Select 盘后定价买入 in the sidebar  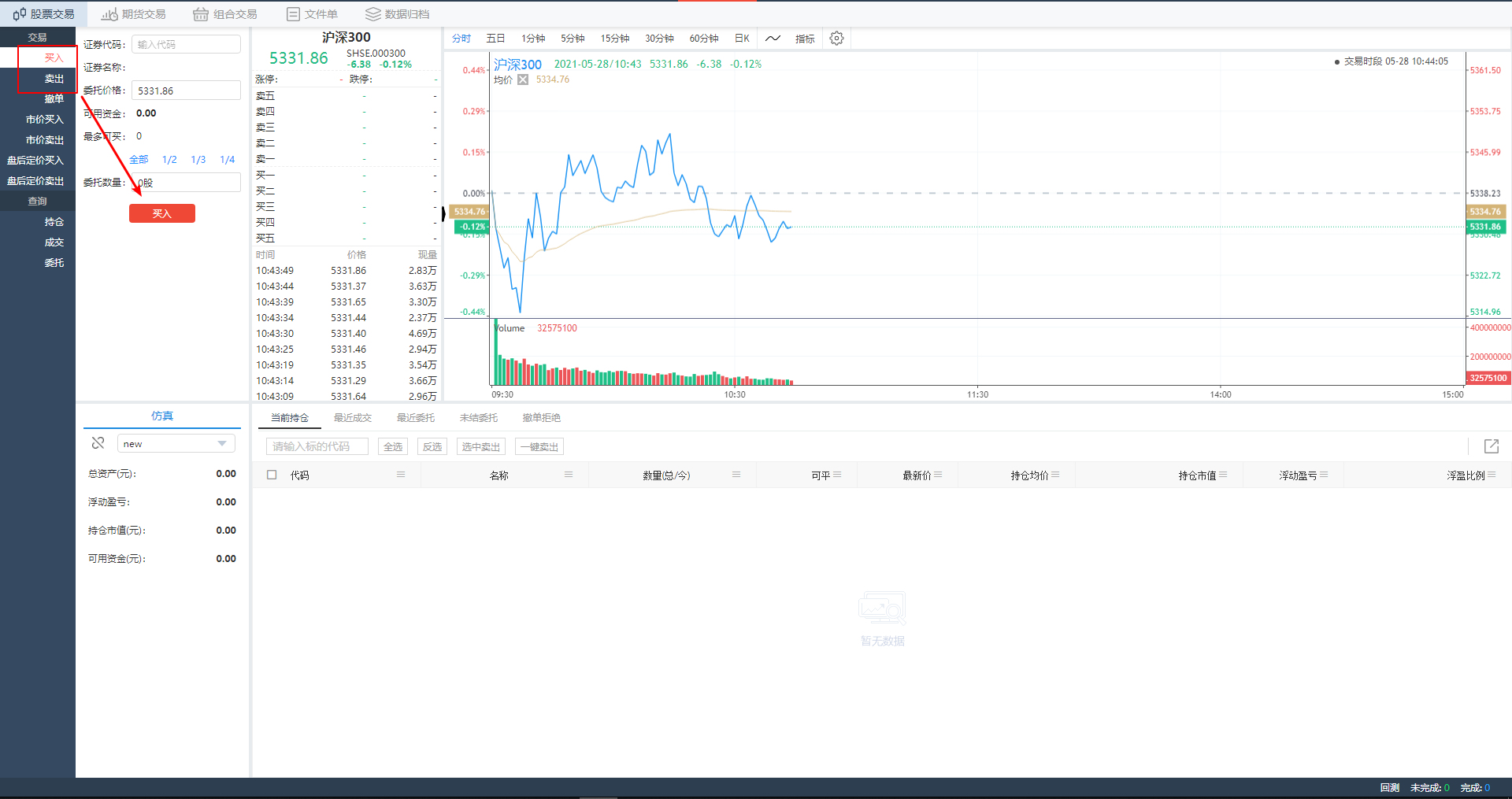coord(35,160)
